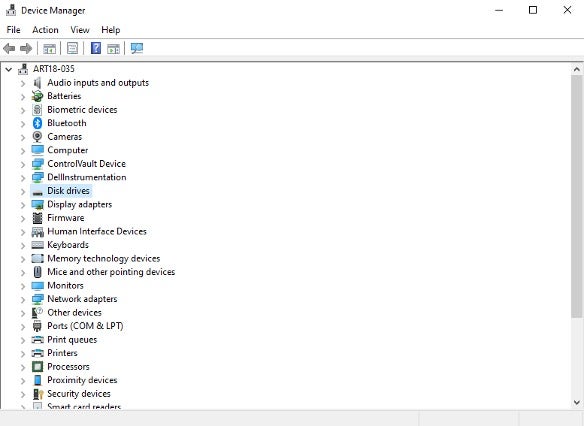Select the Display adapters label
Screen dimensions: 584x426
click(x=79, y=204)
